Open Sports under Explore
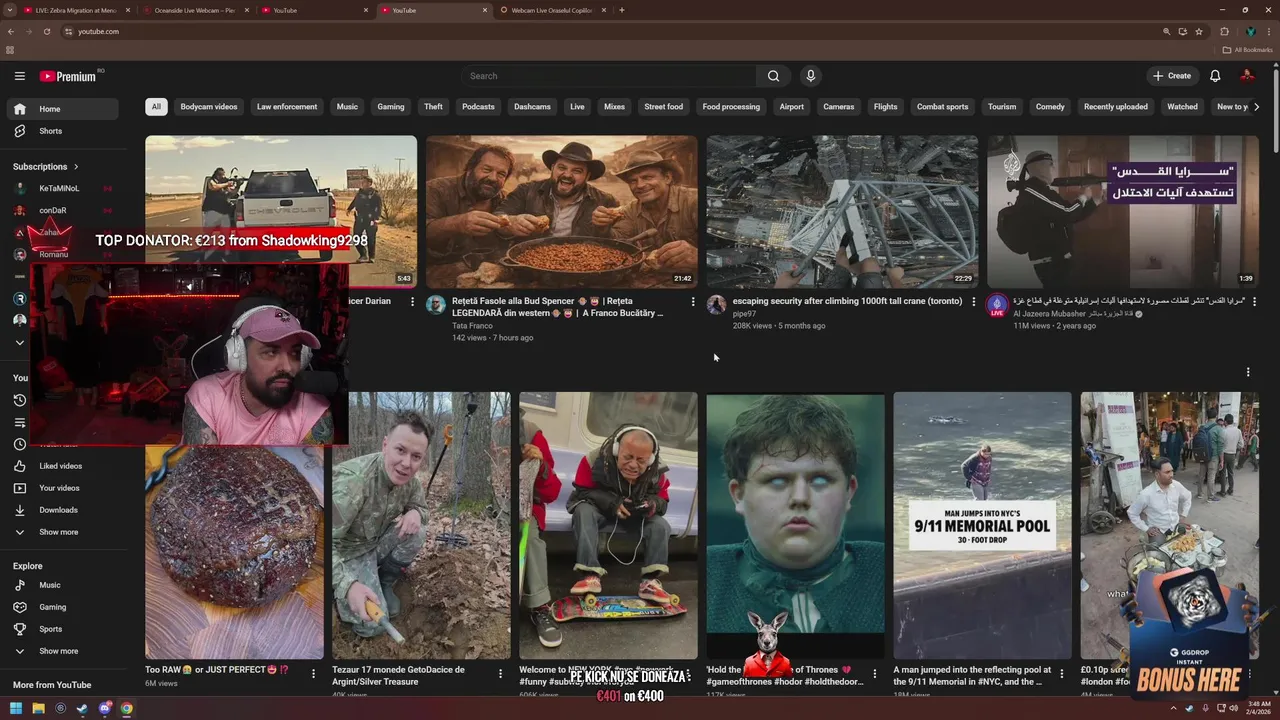This screenshot has width=1280, height=720. pyautogui.click(x=50, y=629)
